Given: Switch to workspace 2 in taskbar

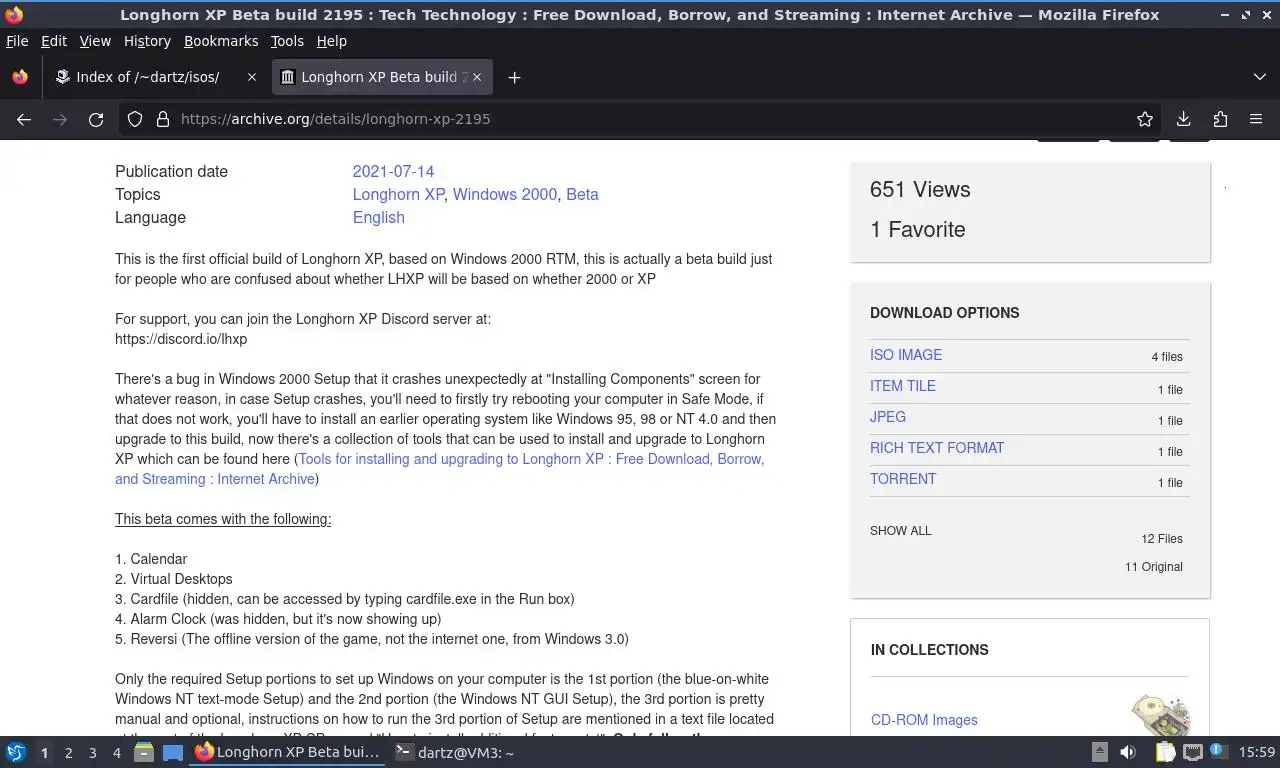Looking at the screenshot, I should pos(68,753).
